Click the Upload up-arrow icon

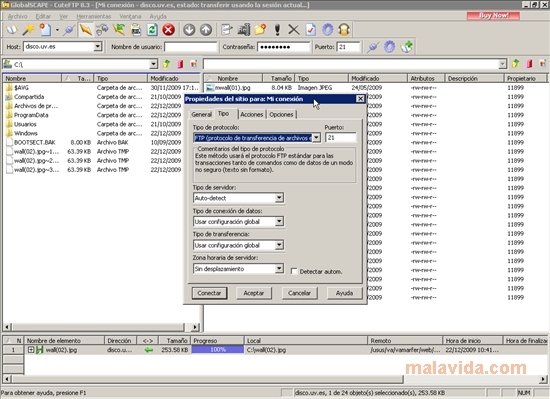206,30
